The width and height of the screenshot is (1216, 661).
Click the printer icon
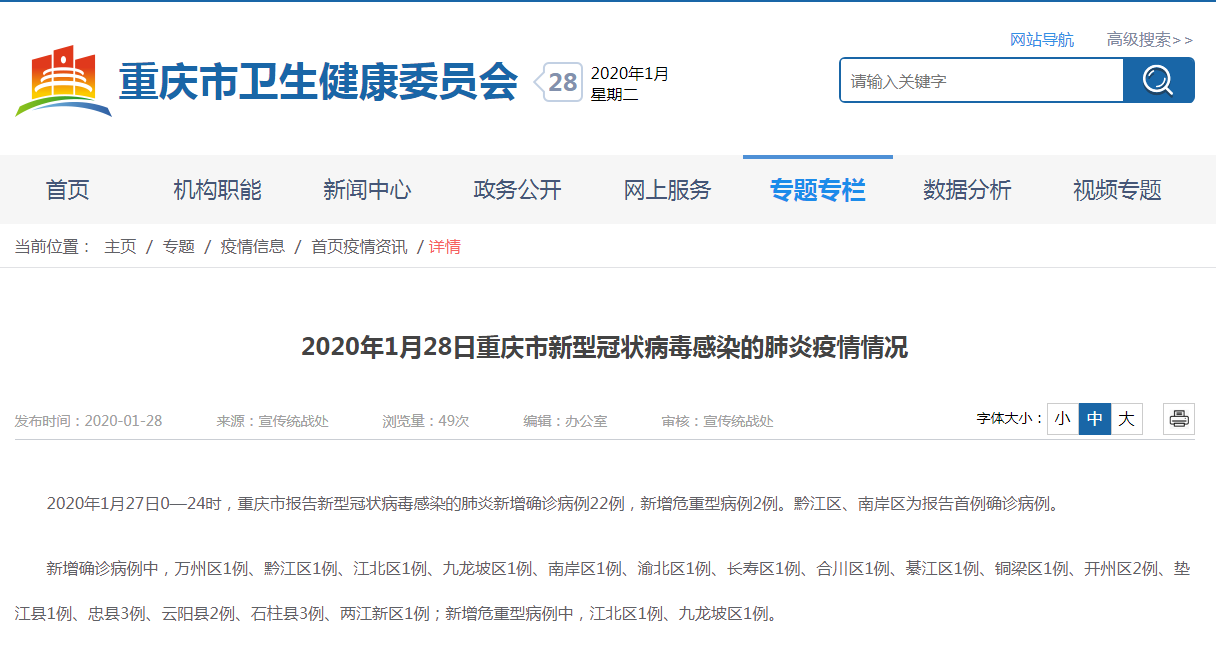coord(1179,419)
